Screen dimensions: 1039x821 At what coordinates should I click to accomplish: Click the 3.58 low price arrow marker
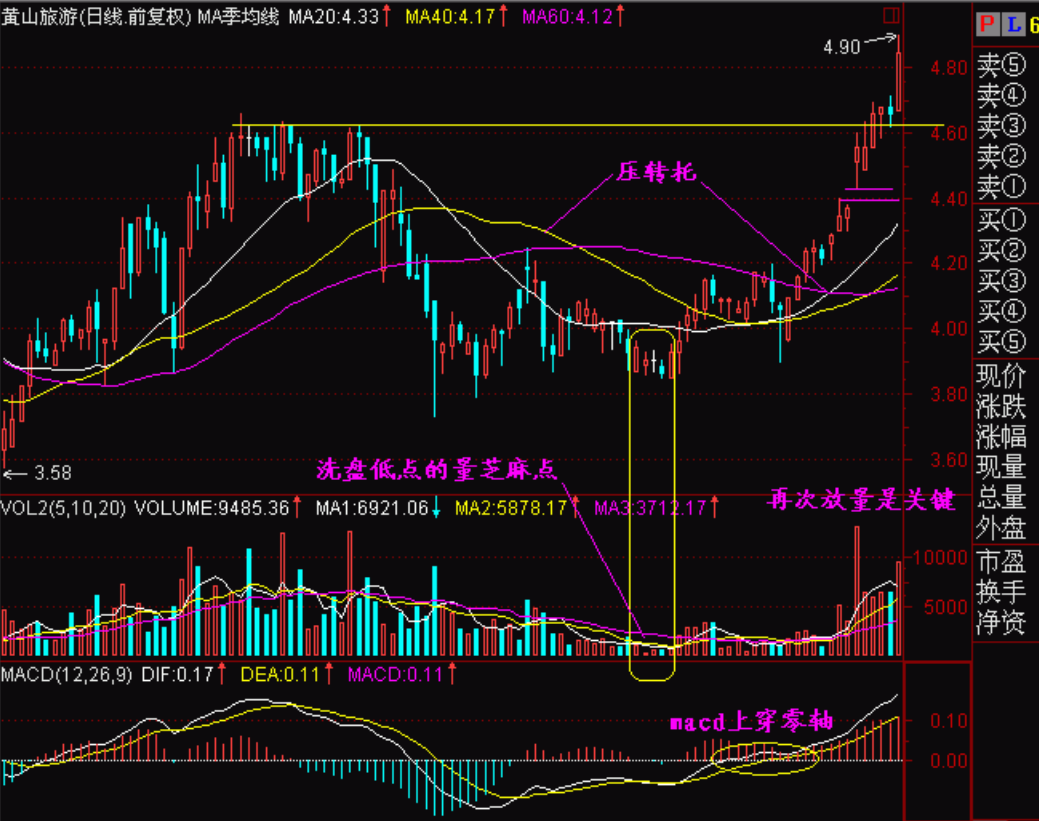tap(38, 472)
